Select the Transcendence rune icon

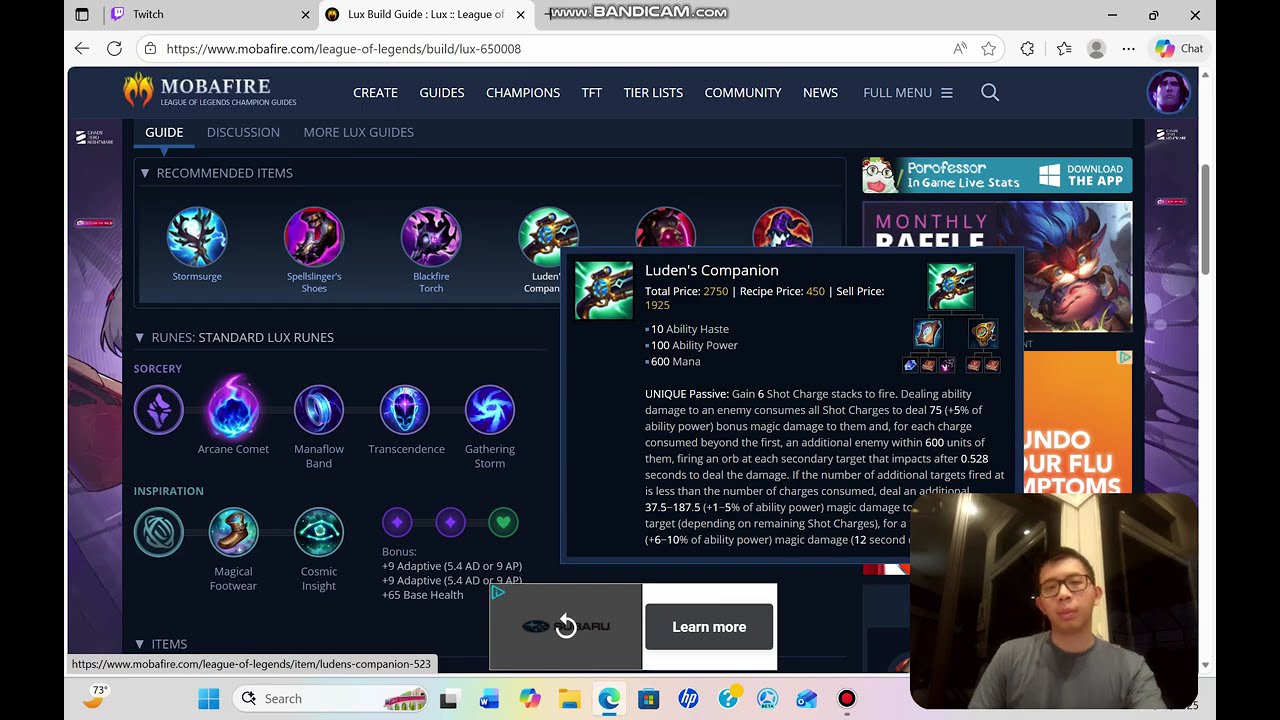click(405, 410)
